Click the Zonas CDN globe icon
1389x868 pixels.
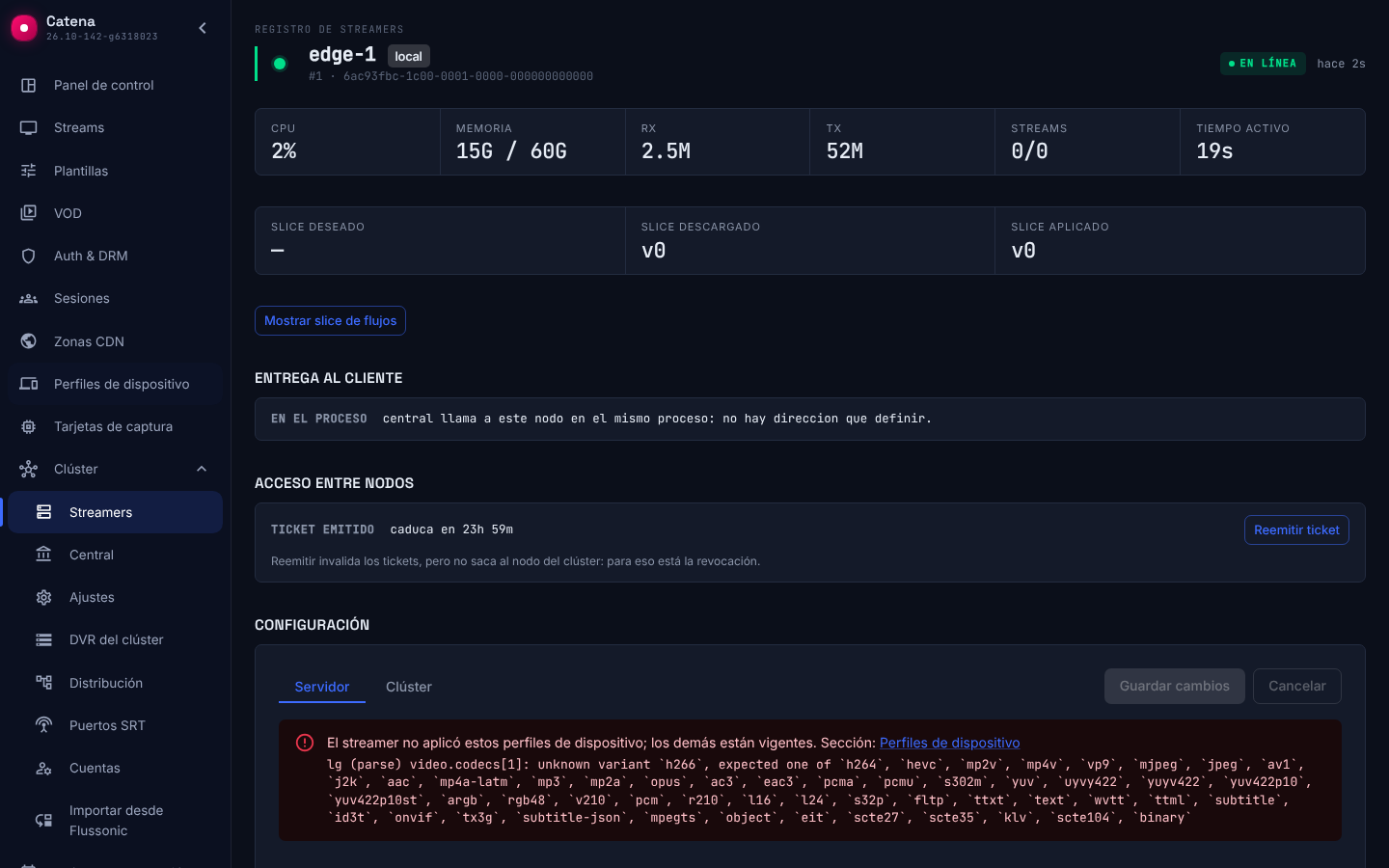pyautogui.click(x=29, y=341)
